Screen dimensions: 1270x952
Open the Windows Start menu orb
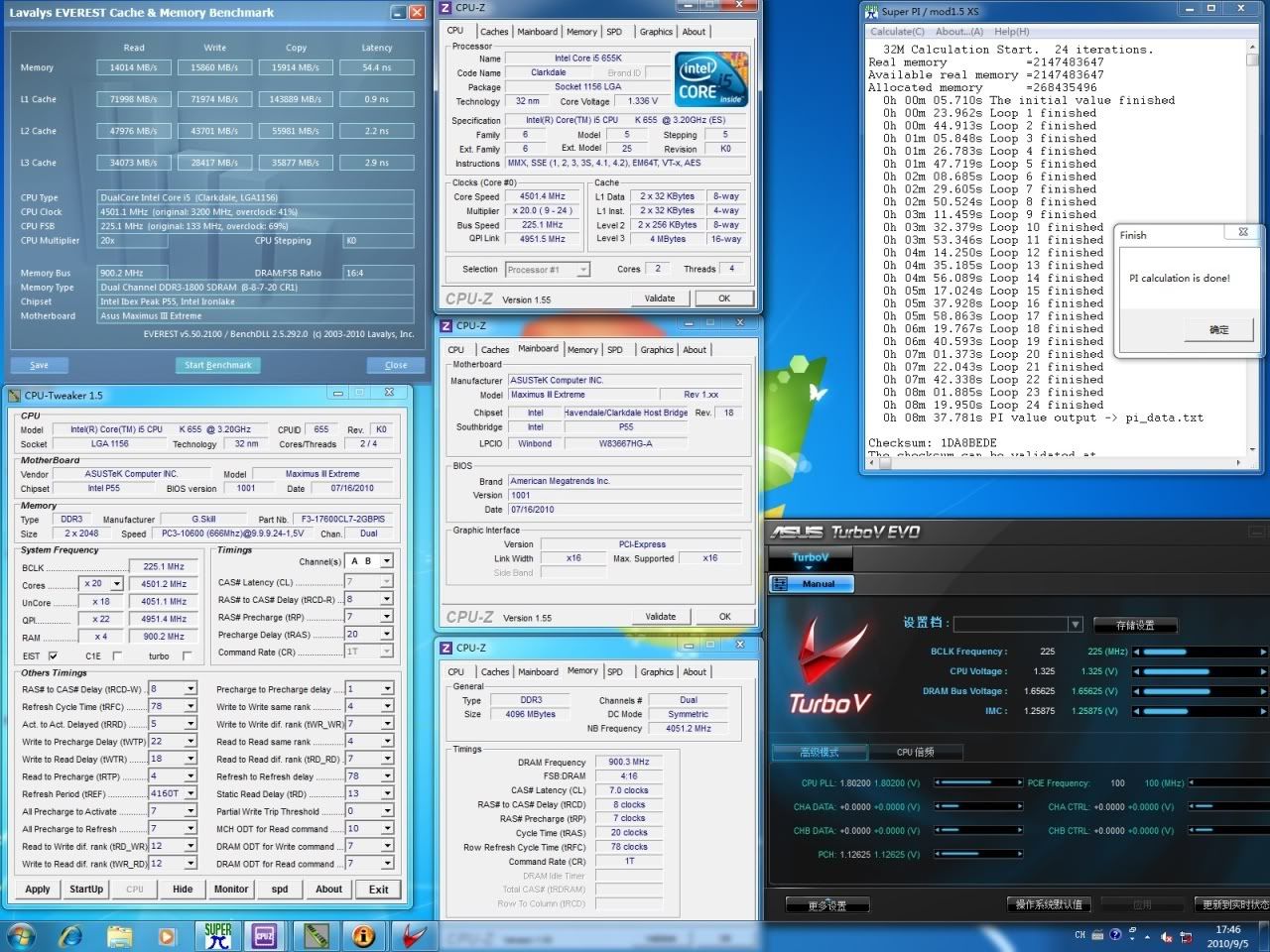coord(21,935)
